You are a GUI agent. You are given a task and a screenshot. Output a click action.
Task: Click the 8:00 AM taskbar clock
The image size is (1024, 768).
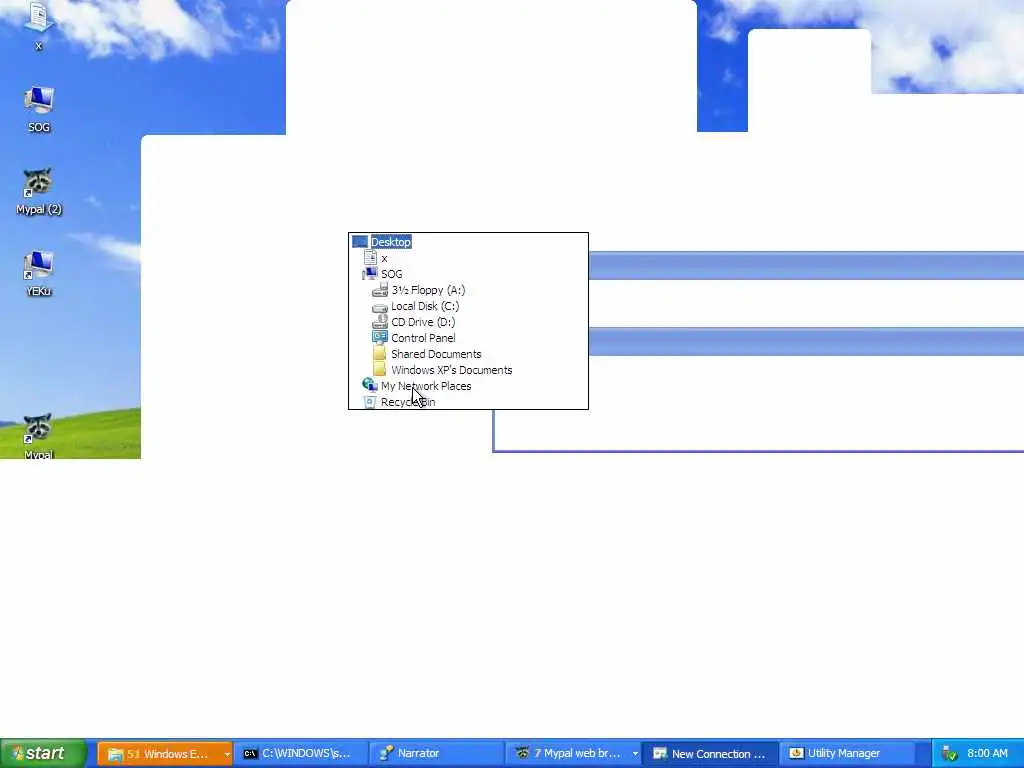pyautogui.click(x=987, y=753)
